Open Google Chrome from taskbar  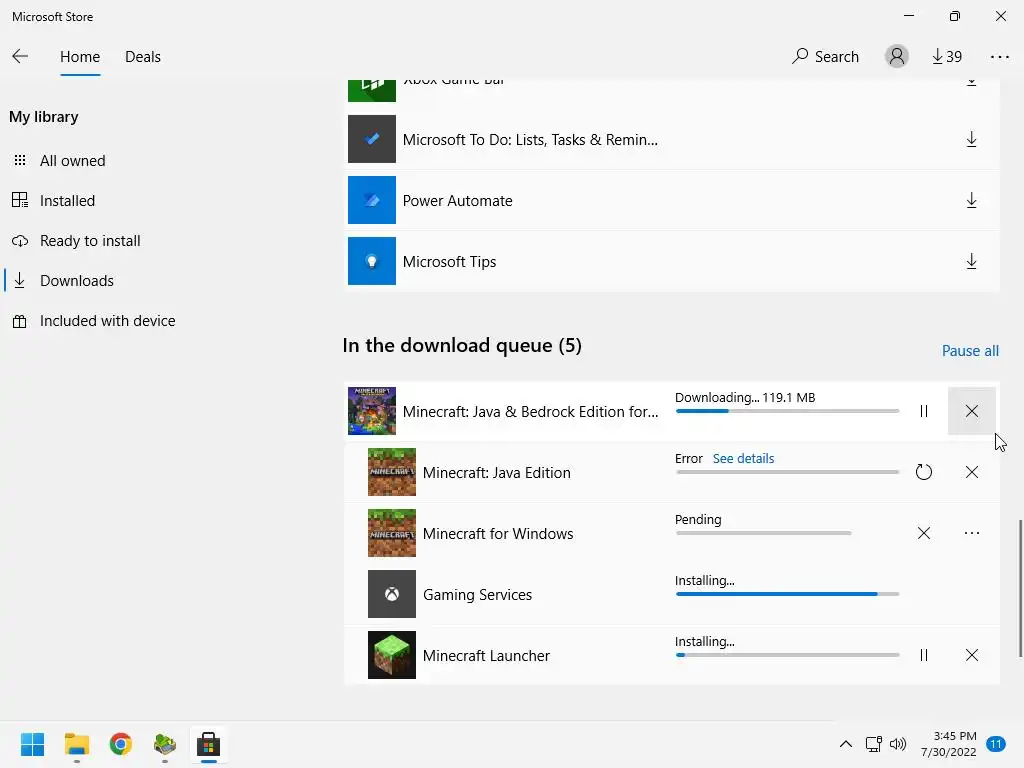[120, 744]
